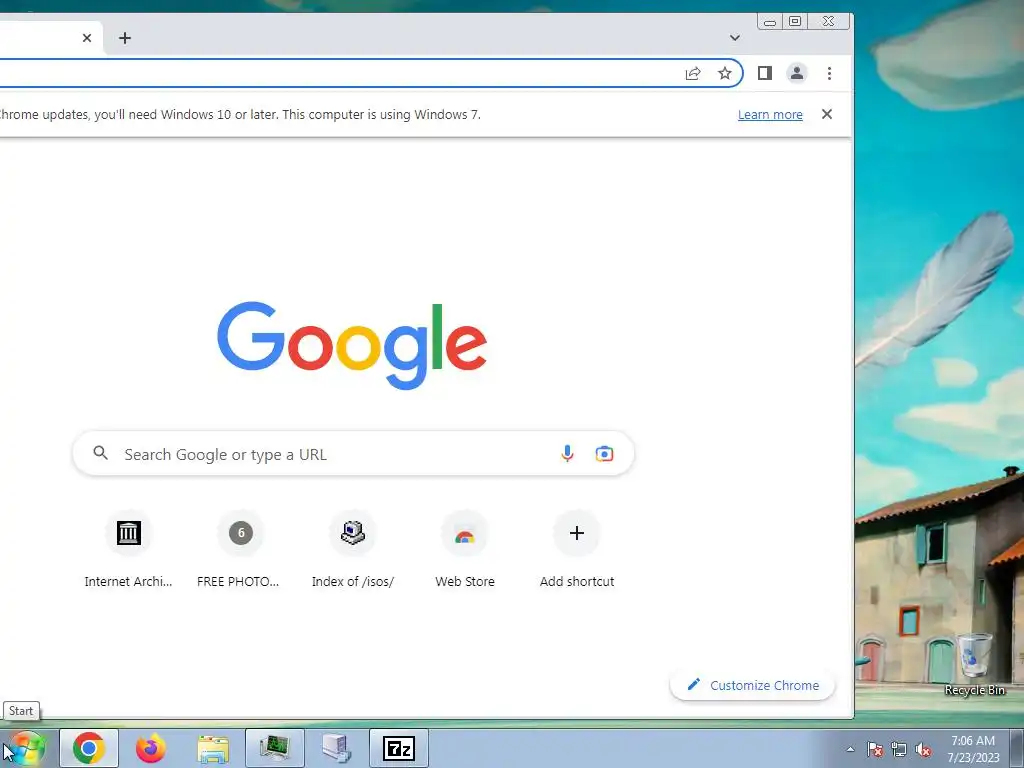Bookmark this tab with star icon

725,73
